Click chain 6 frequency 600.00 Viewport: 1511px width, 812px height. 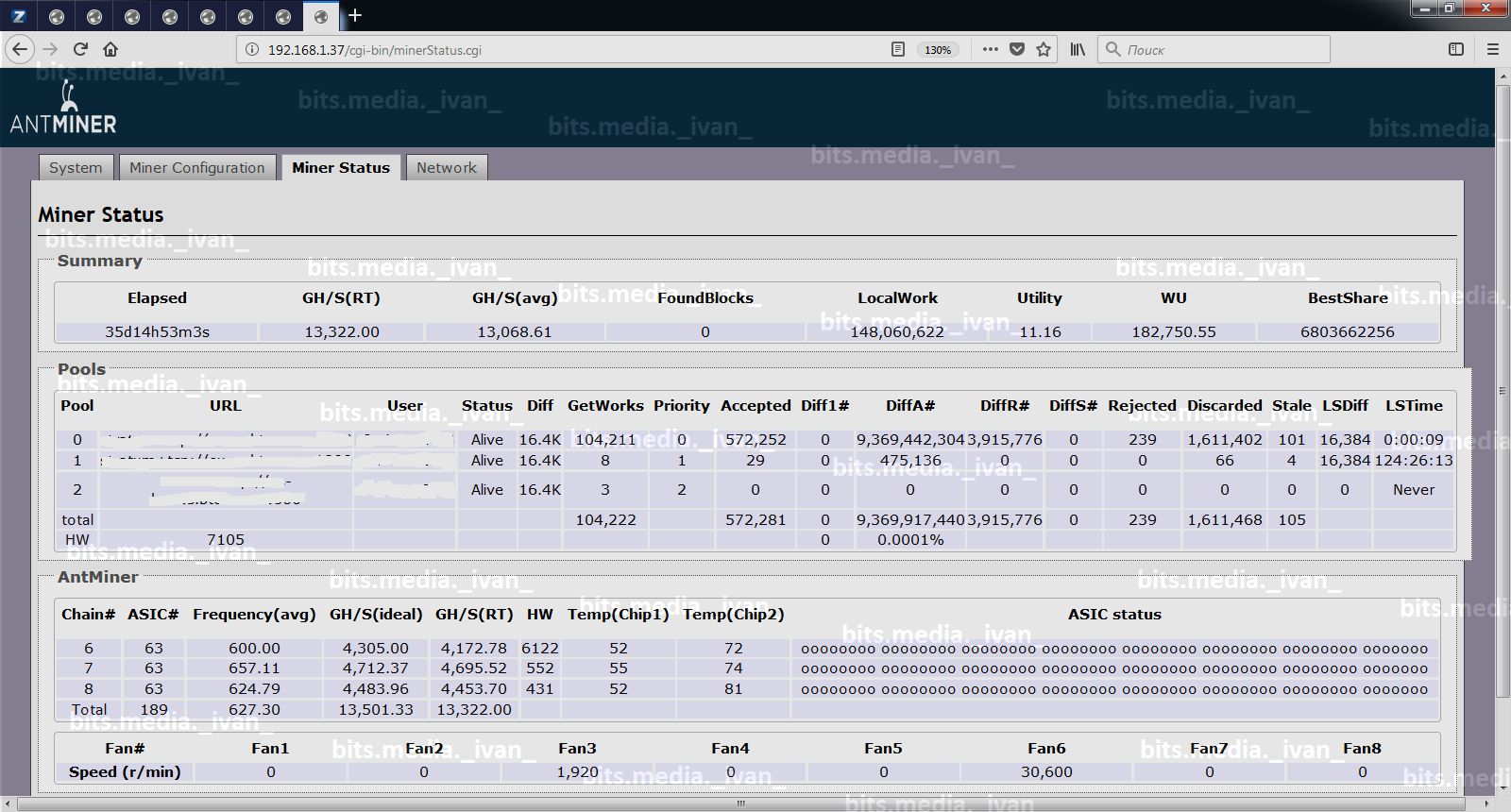tap(255, 649)
